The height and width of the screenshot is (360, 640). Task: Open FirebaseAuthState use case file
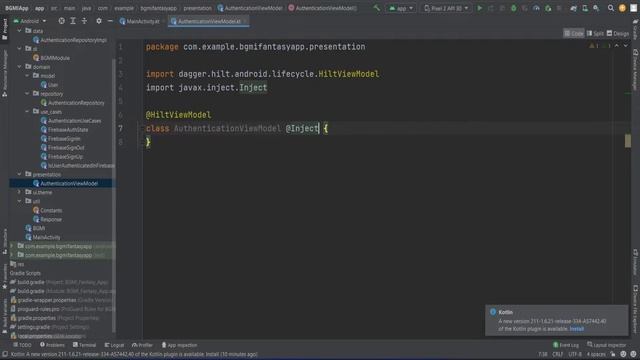pyautogui.click(x=64, y=129)
